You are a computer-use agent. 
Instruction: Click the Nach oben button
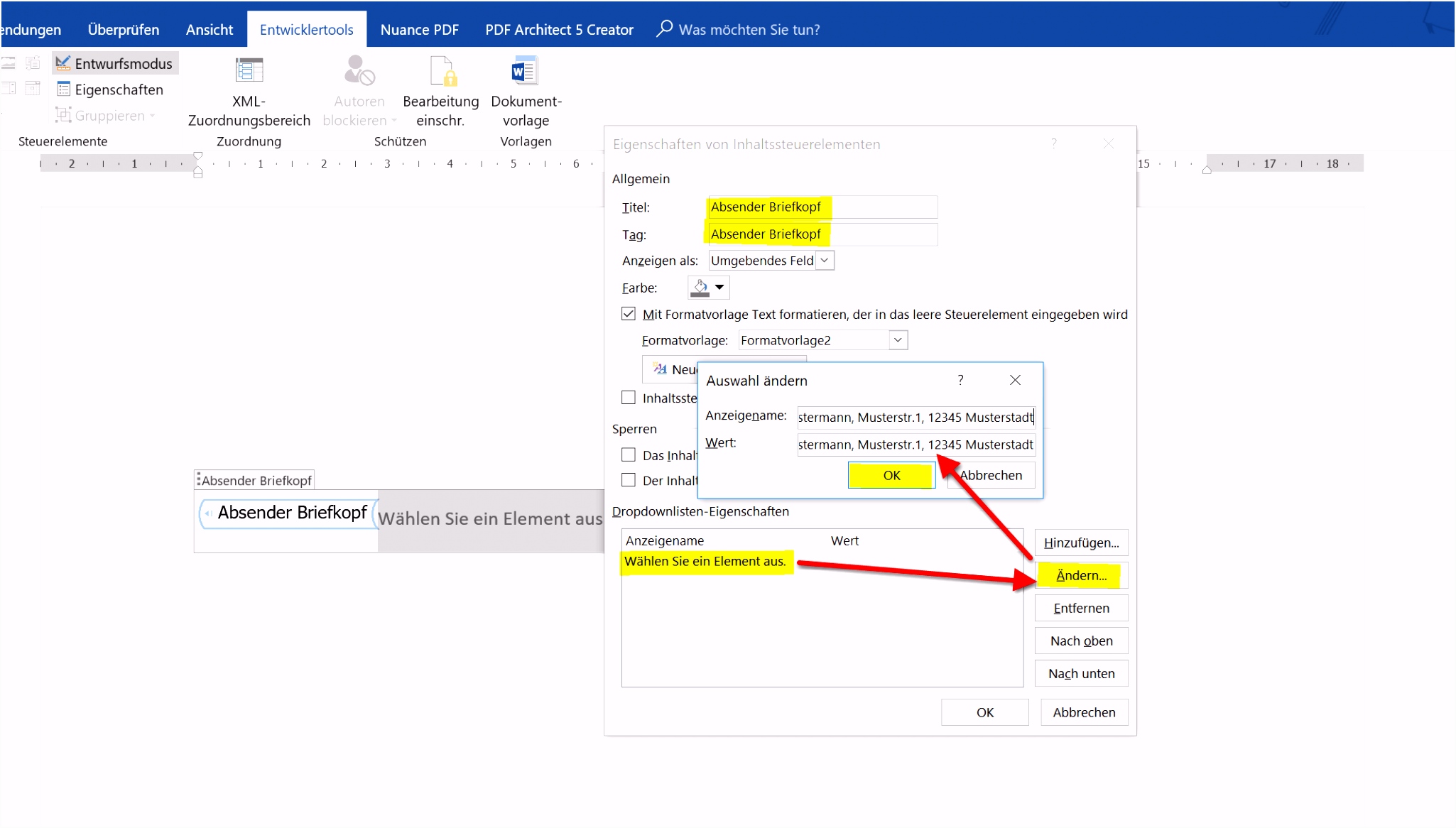coord(1081,641)
